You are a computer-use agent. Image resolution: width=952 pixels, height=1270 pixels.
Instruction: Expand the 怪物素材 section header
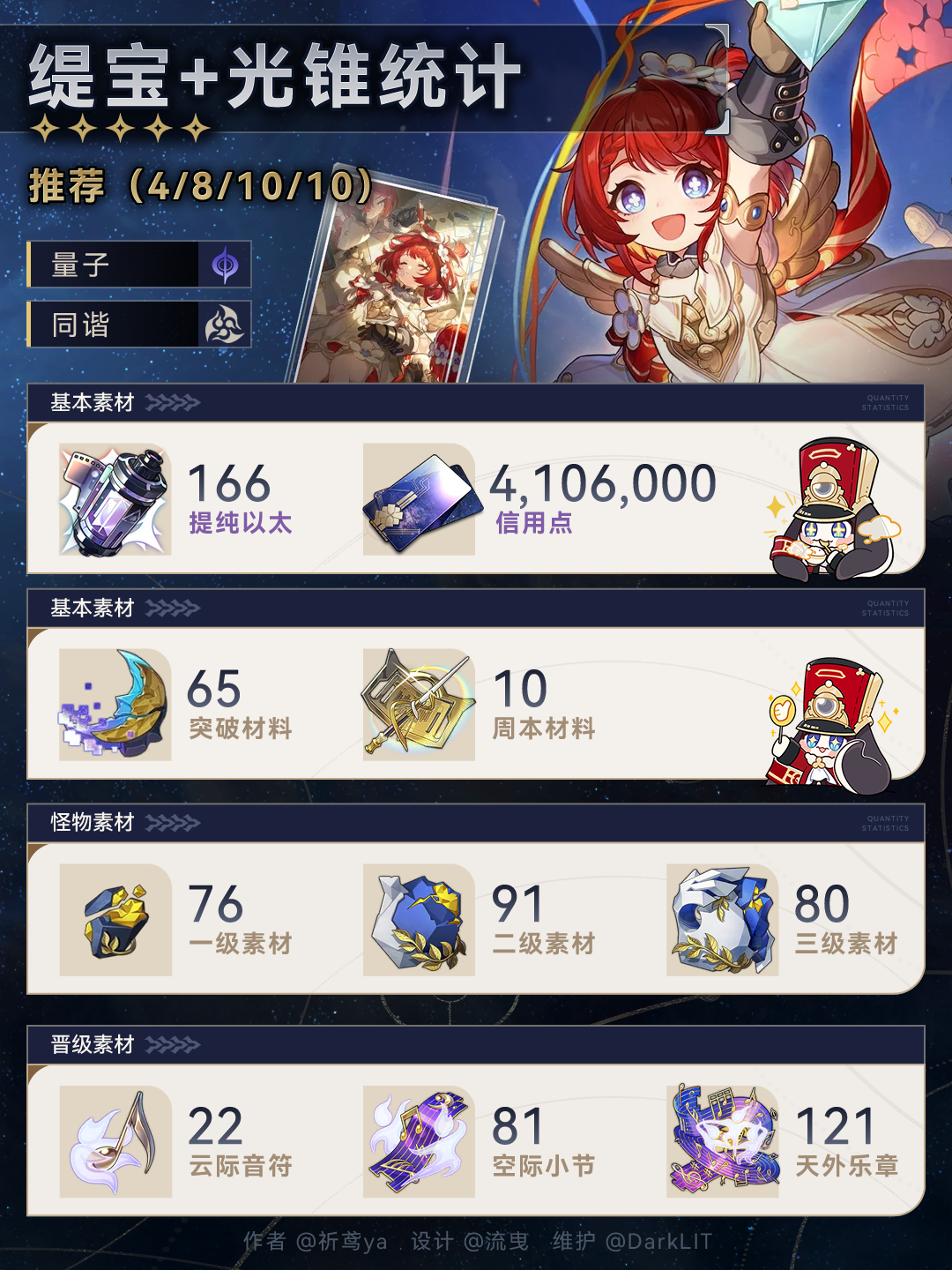click(x=476, y=823)
